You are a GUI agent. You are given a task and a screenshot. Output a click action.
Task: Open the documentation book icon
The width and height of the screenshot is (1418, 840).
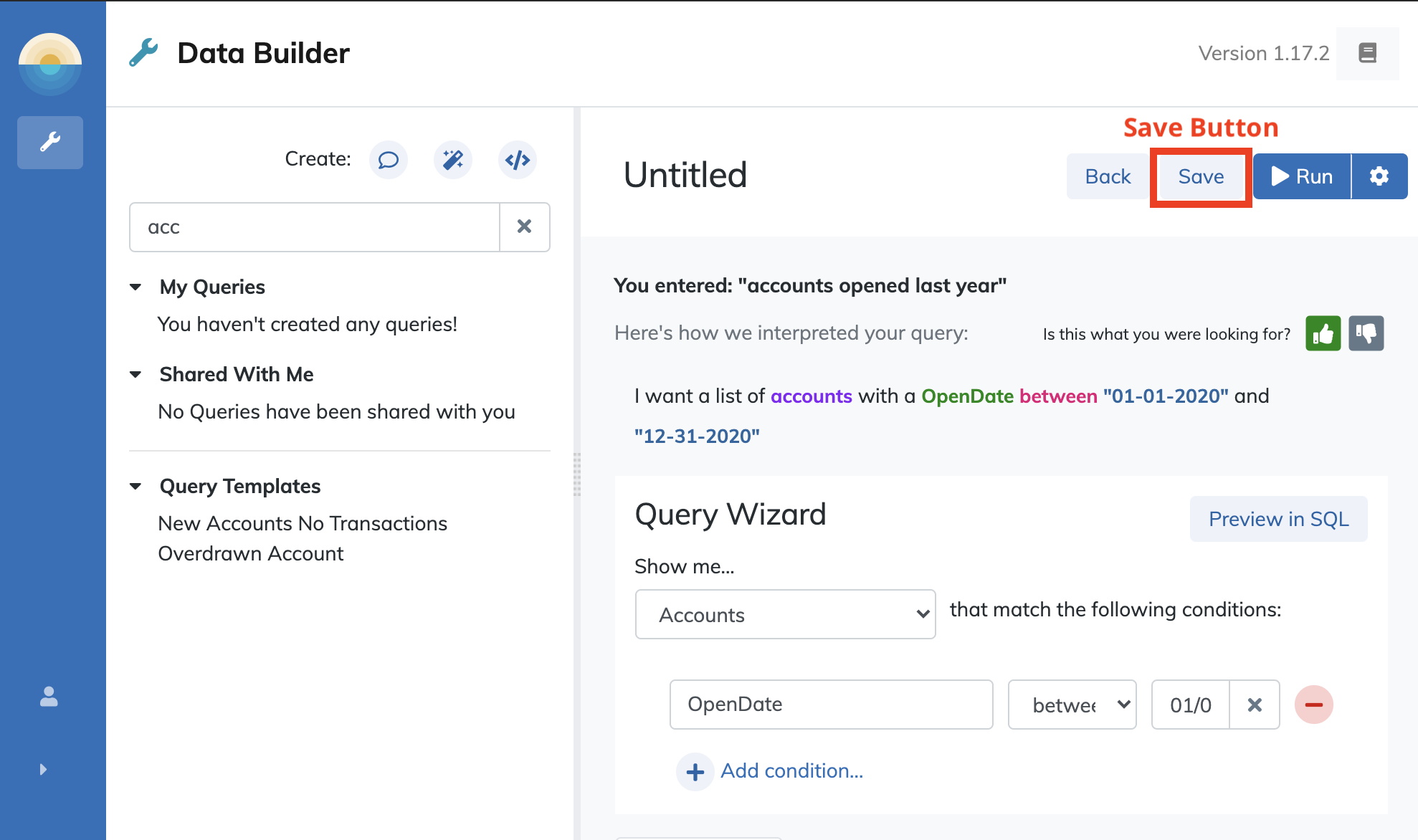tap(1368, 53)
